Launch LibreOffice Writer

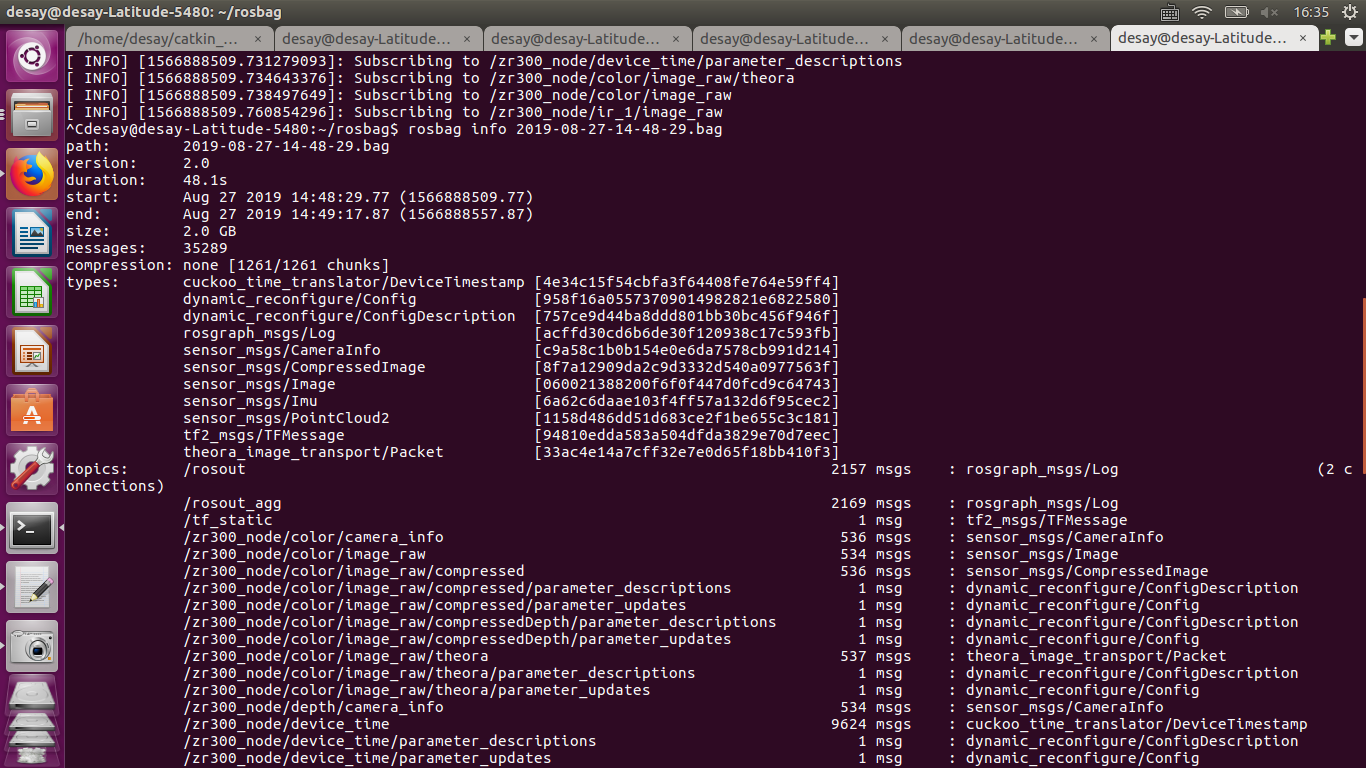(x=32, y=233)
